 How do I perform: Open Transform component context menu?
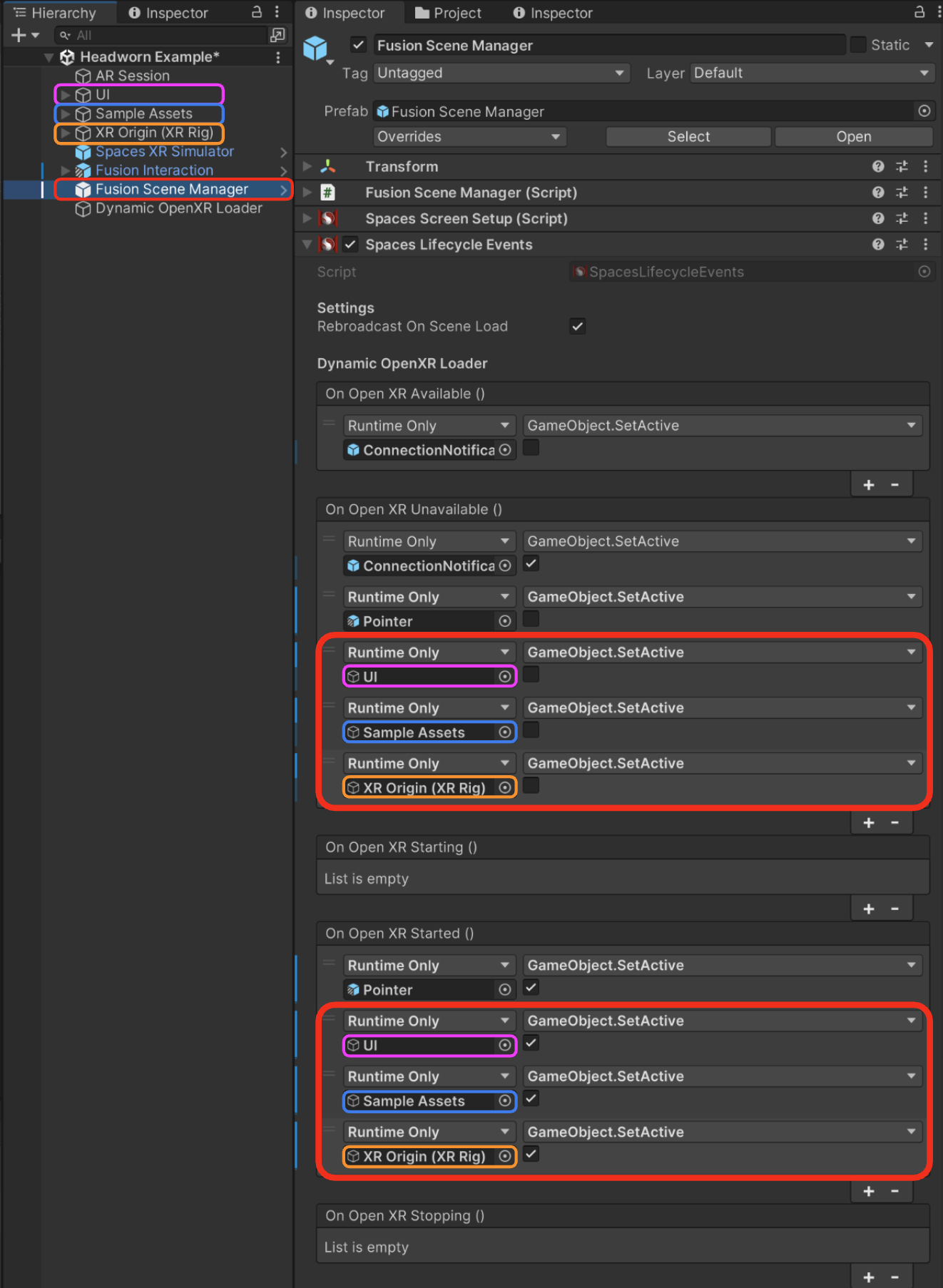pyautogui.click(x=925, y=166)
